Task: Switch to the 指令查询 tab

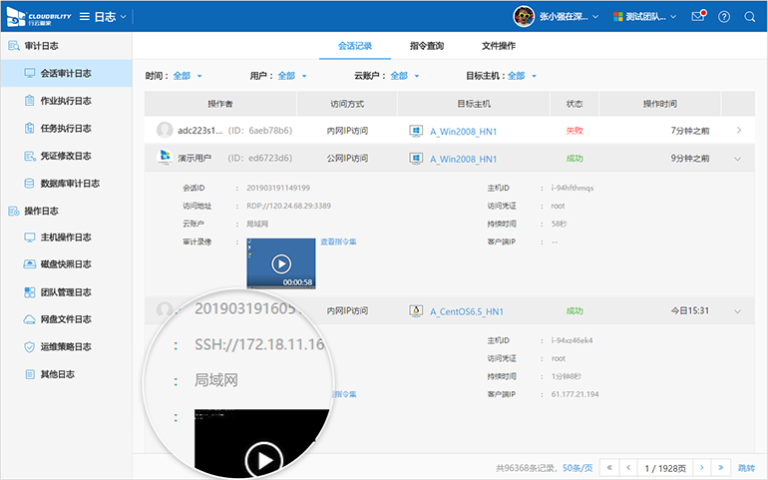Action: click(x=427, y=46)
